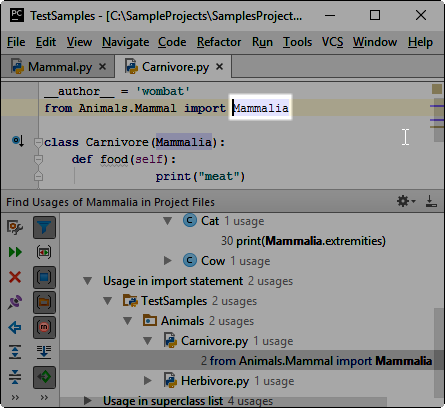Expand all nodes in usages tree
This screenshot has width=445, height=408.
coord(15,352)
